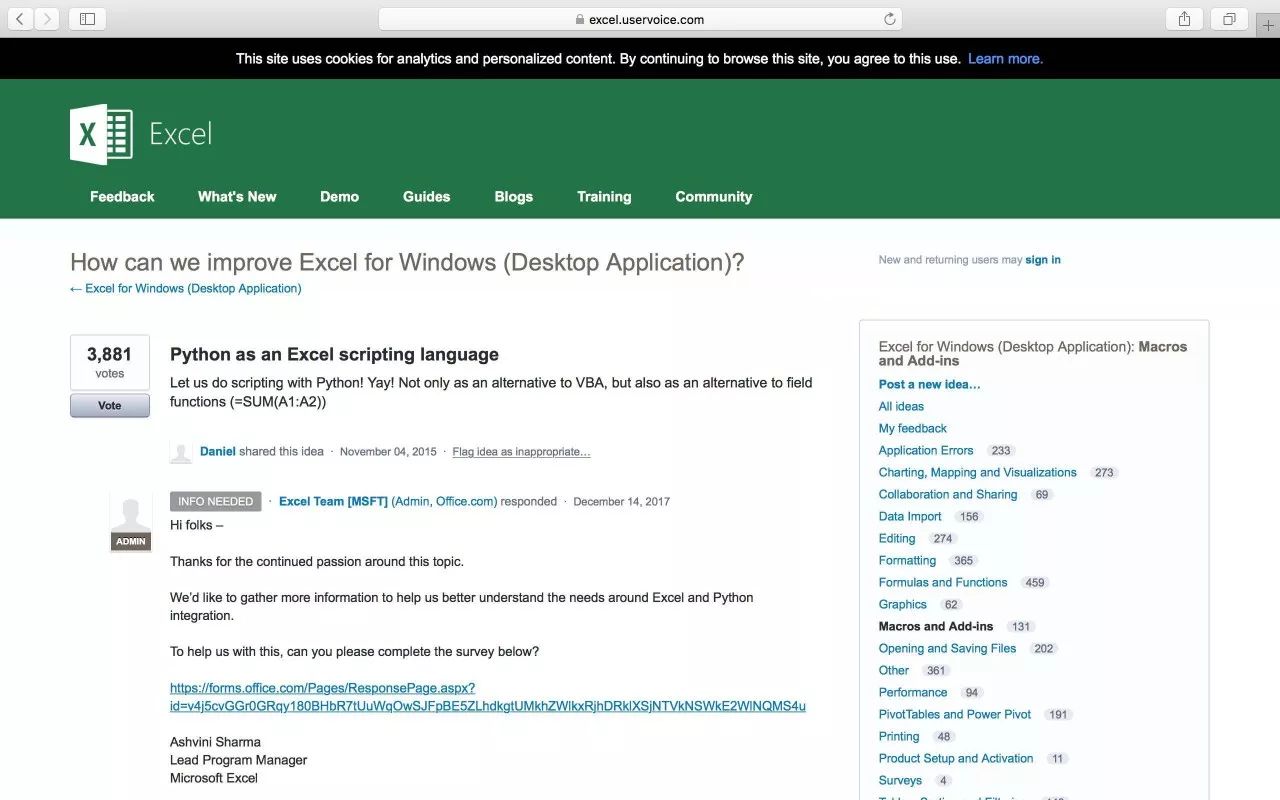Click the ADMIN avatar image
Screen dimensions: 1280x800
(131, 521)
